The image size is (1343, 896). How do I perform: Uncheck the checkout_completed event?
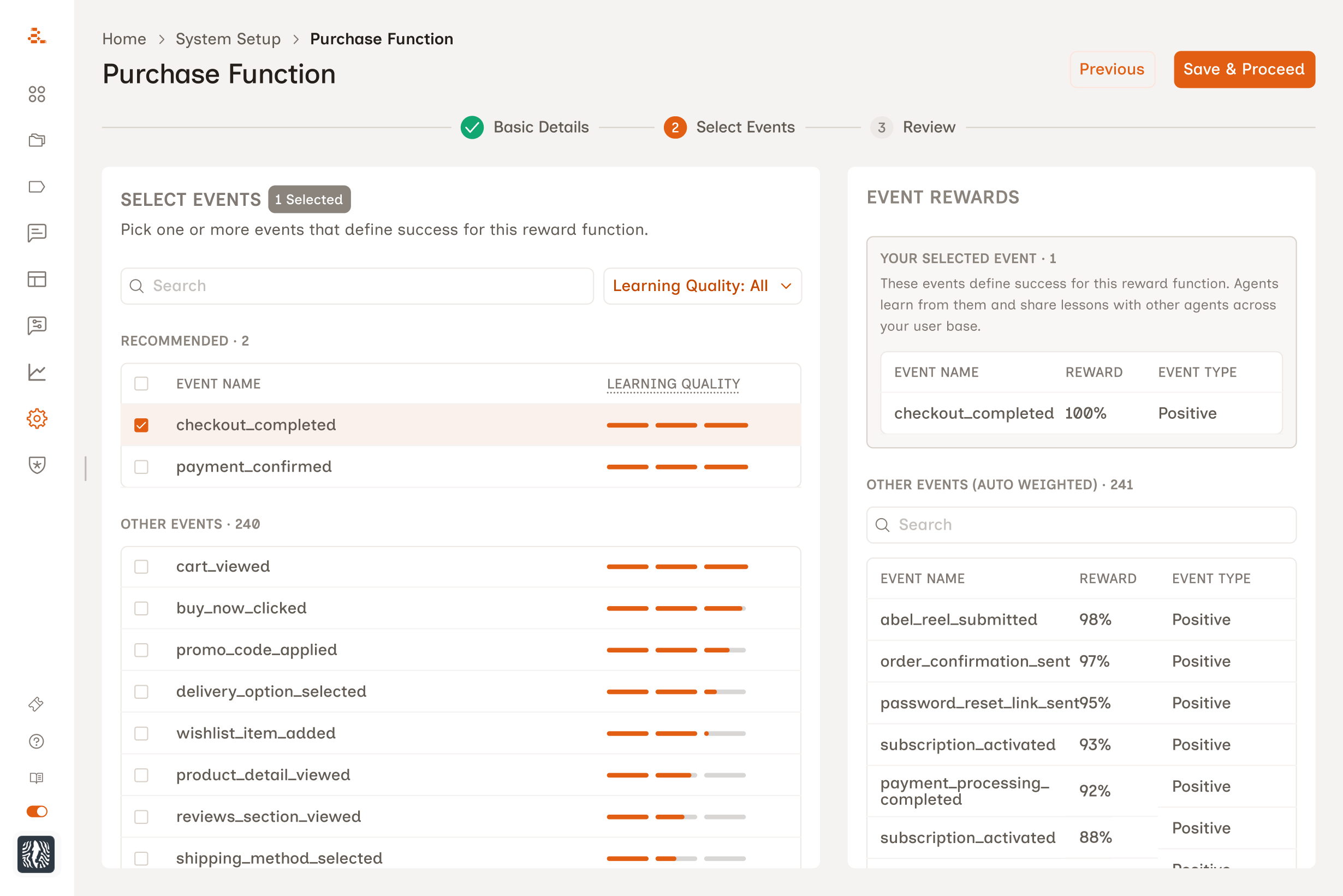tap(141, 425)
